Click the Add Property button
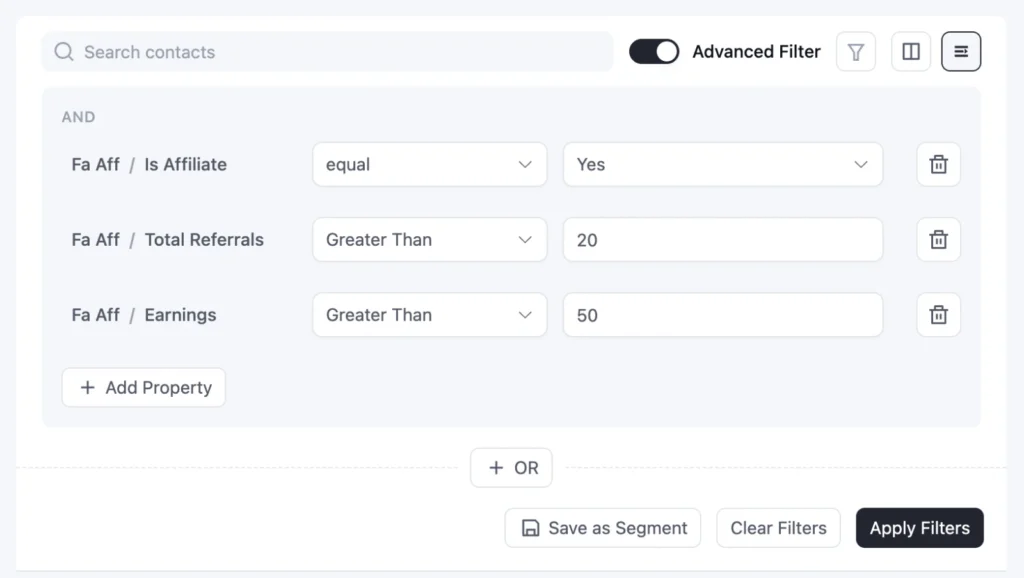This screenshot has width=1024, height=578. tap(144, 387)
